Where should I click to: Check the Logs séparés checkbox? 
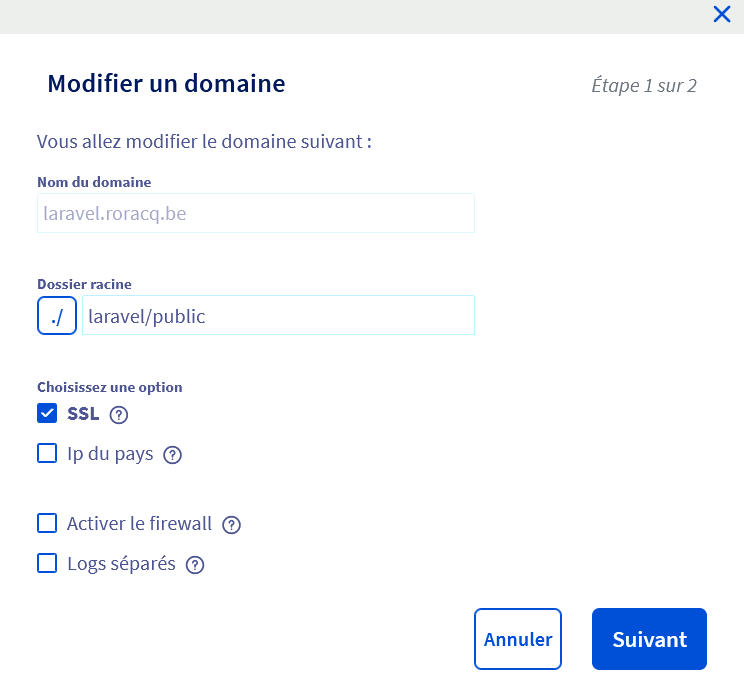[x=47, y=563]
